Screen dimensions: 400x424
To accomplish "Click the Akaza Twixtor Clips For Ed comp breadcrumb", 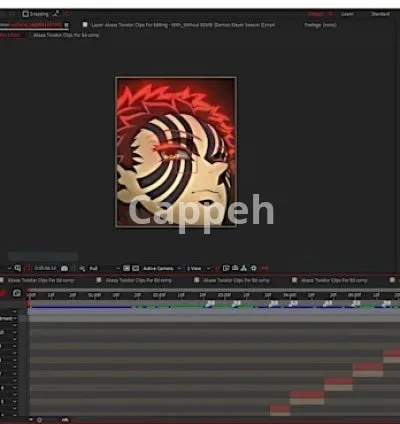I will click(x=66, y=35).
